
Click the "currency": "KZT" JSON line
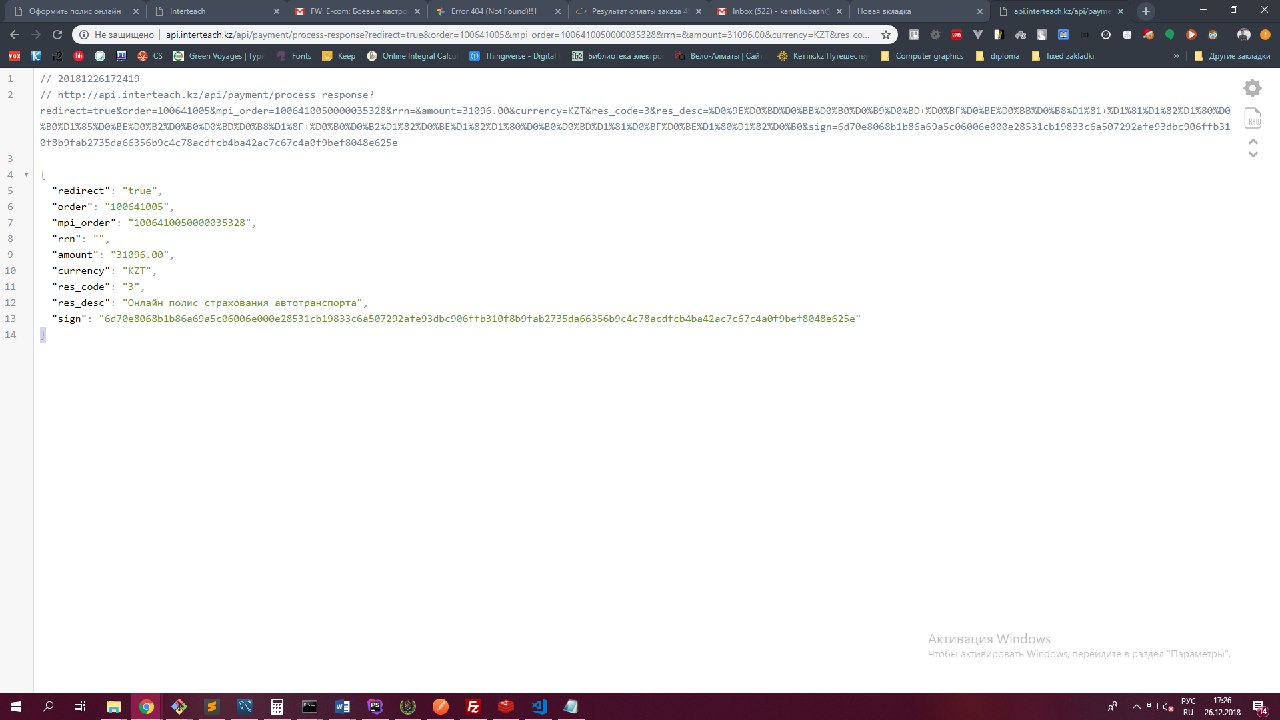tap(104, 270)
